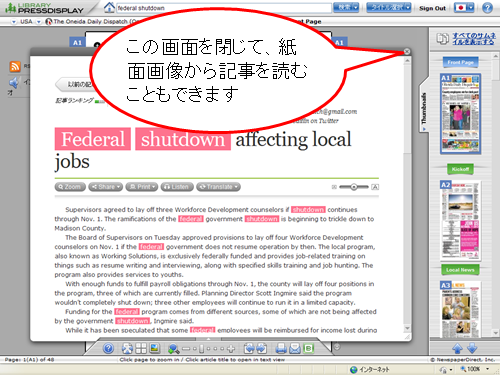Click the 'Federal shutdown affecting local jobs' headline
This screenshot has width=500, height=375.
203,149
